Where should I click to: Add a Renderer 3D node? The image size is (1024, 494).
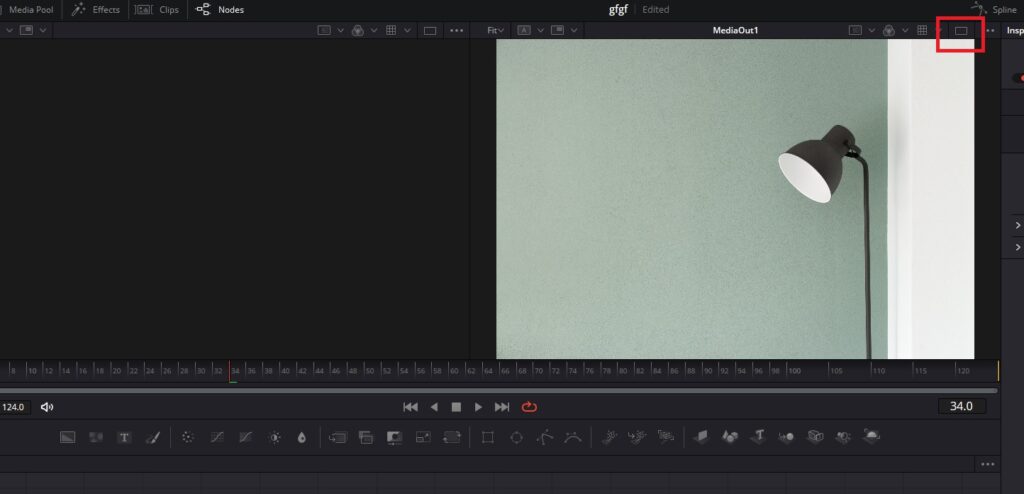[x=872, y=436]
